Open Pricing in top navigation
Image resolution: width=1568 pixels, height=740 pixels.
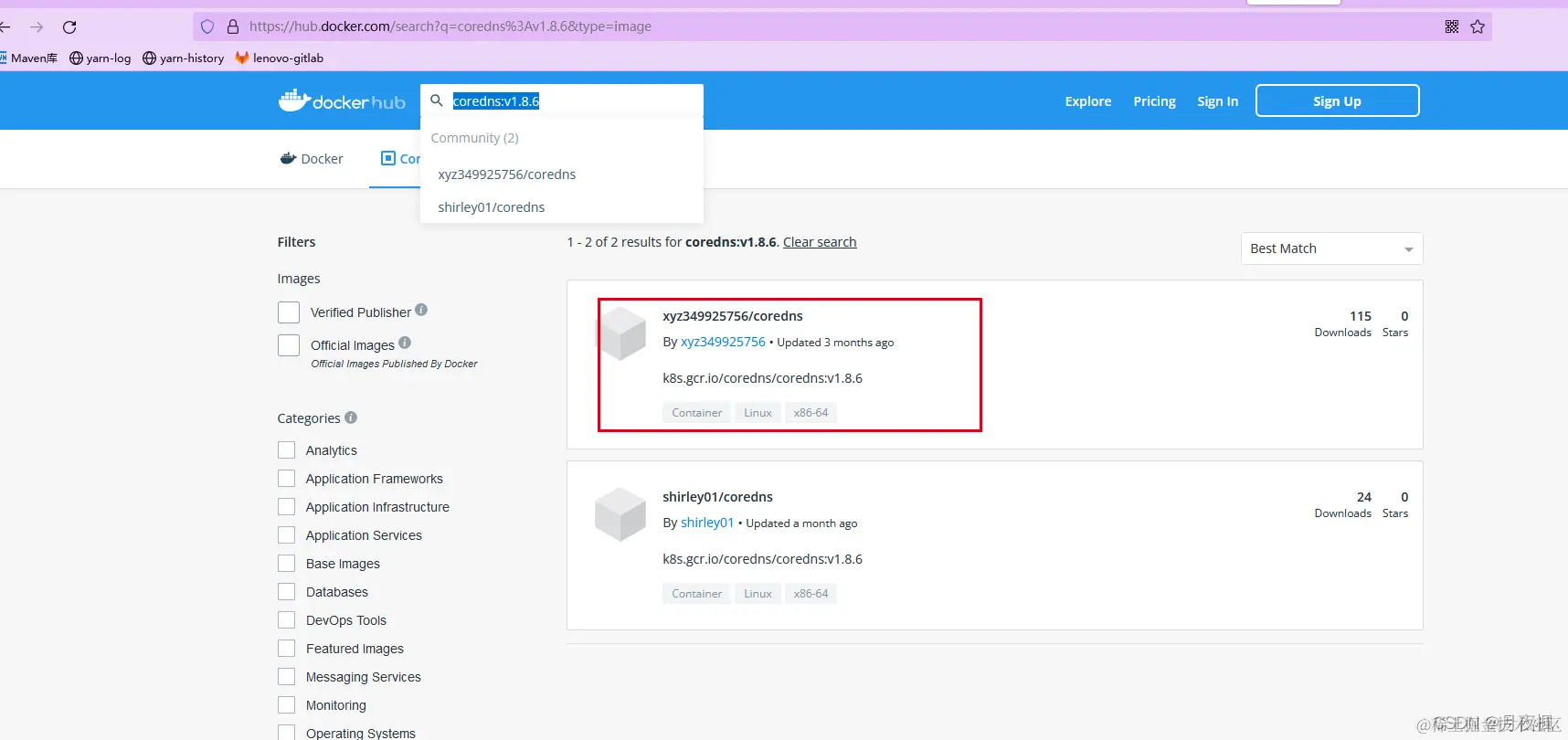(1155, 101)
